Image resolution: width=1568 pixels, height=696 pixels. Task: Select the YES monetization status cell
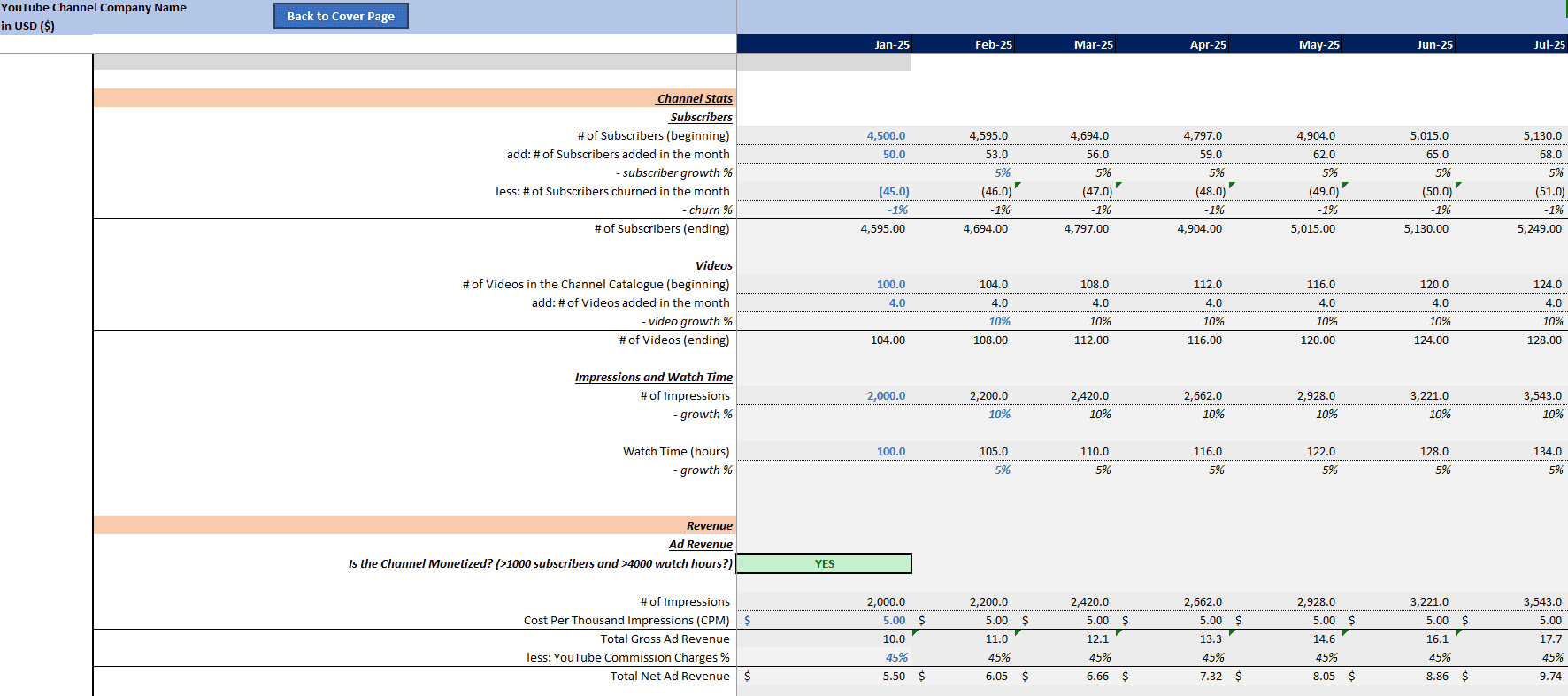point(824,563)
